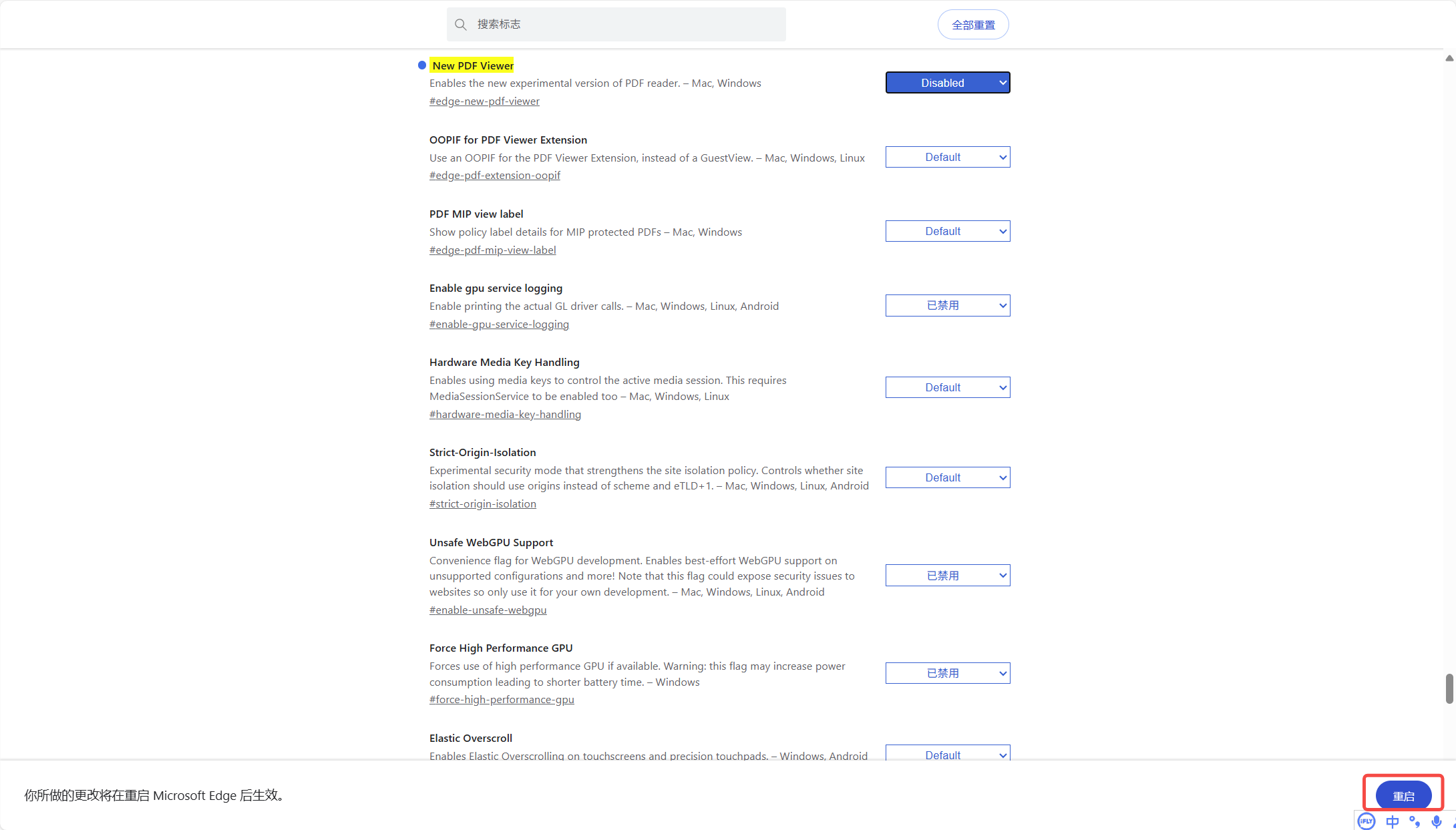Click the scrollbar up arrow
Image resolution: width=1456 pixels, height=830 pixels.
coord(1449,59)
